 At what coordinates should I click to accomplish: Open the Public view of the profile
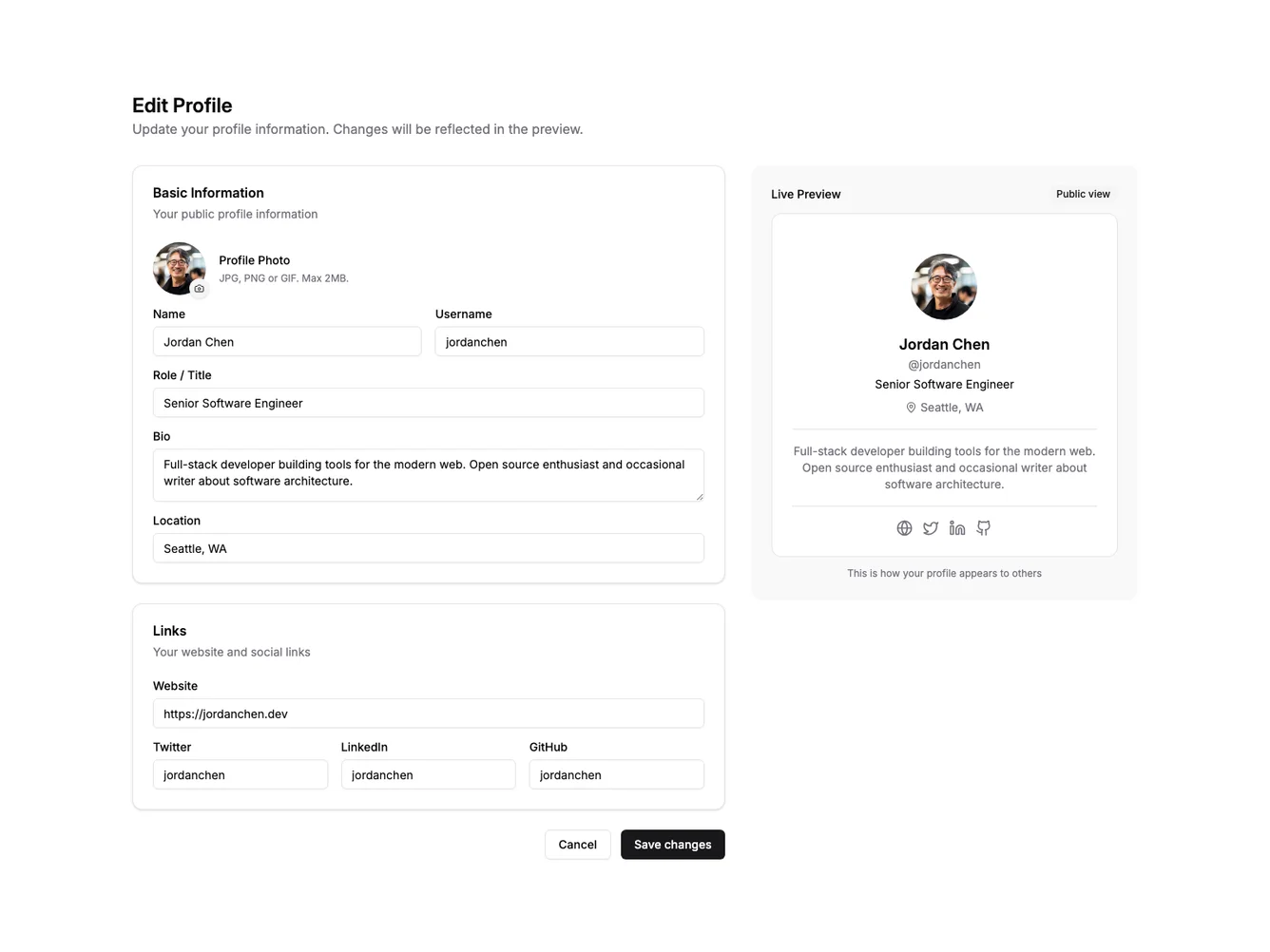[1083, 194]
